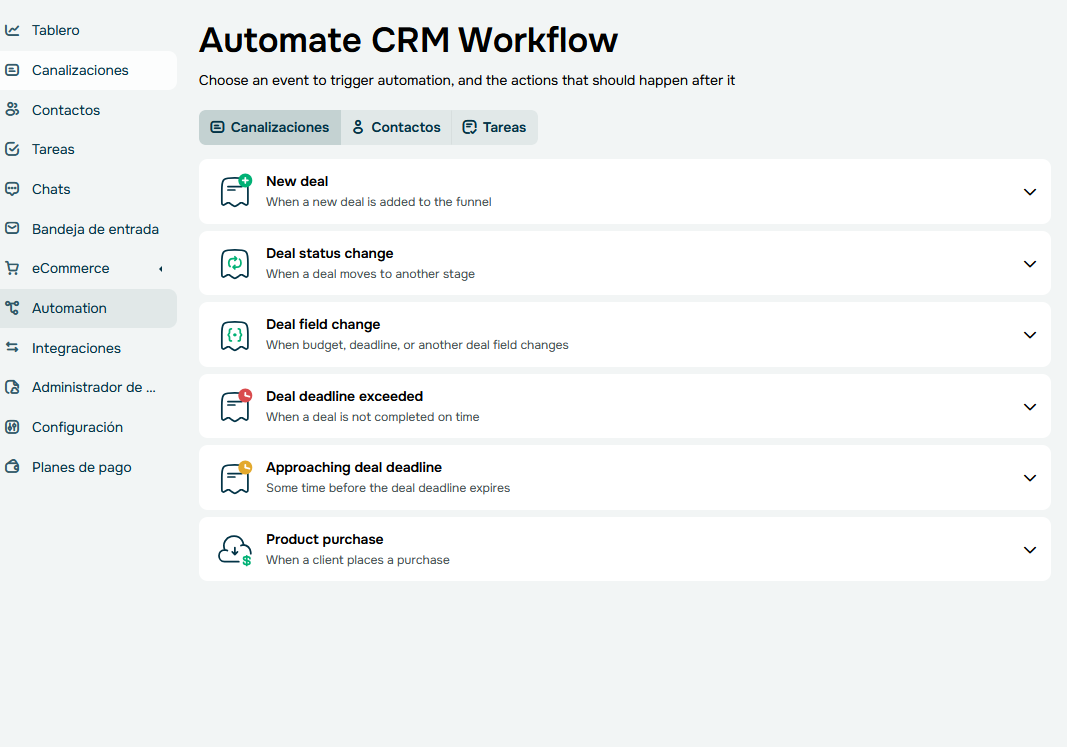Open Integraciones from the sidebar
This screenshot has width=1067, height=747.
coord(76,348)
